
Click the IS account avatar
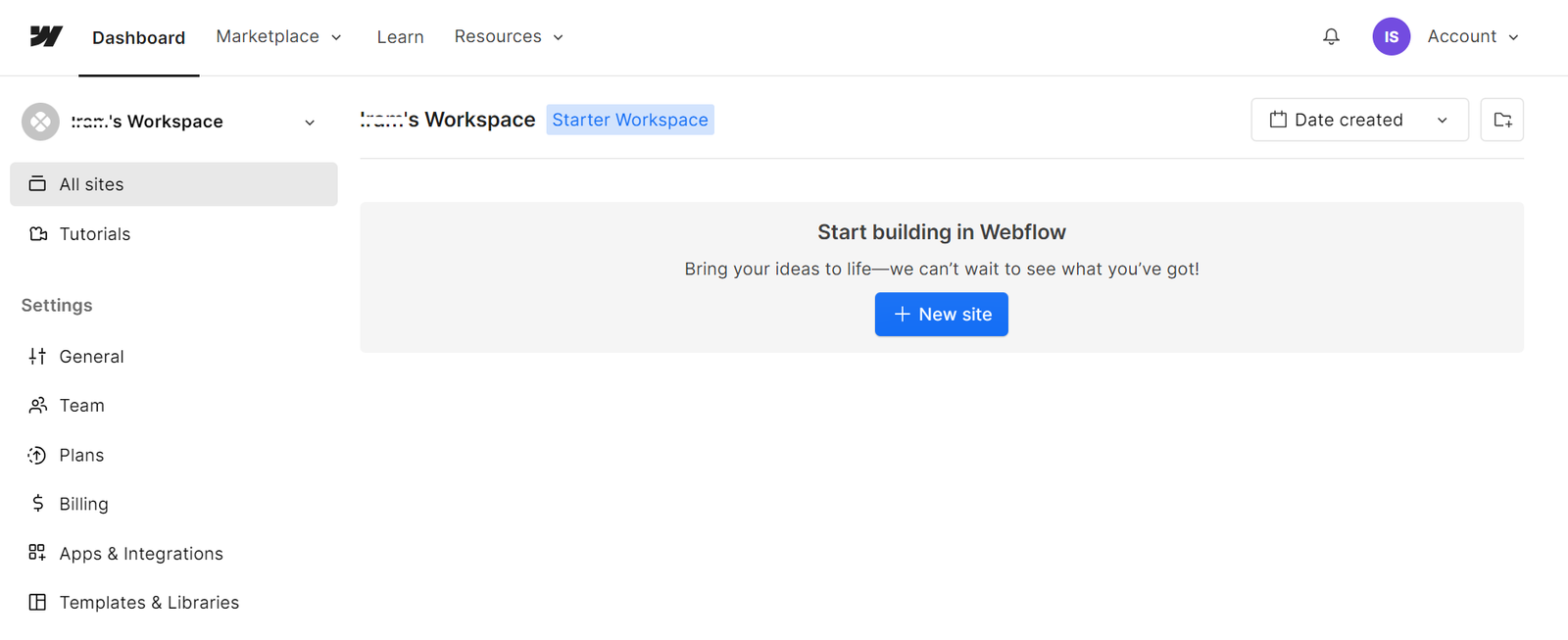click(1391, 36)
